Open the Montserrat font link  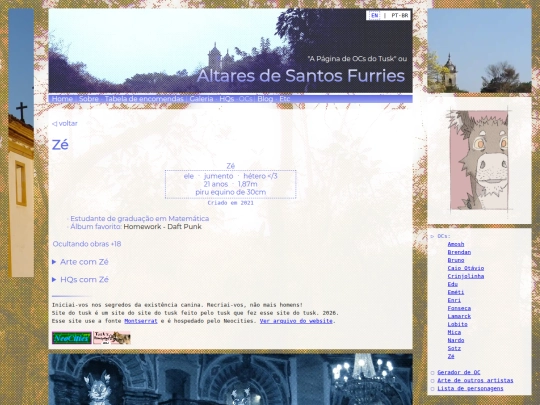[141, 321]
